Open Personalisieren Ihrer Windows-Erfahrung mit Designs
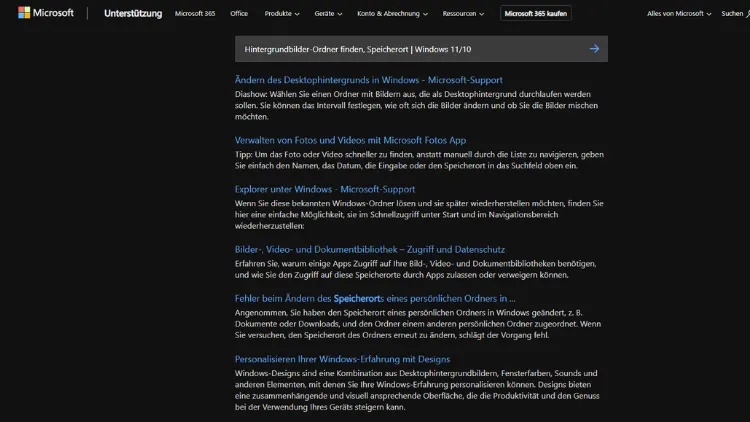 click(x=342, y=359)
